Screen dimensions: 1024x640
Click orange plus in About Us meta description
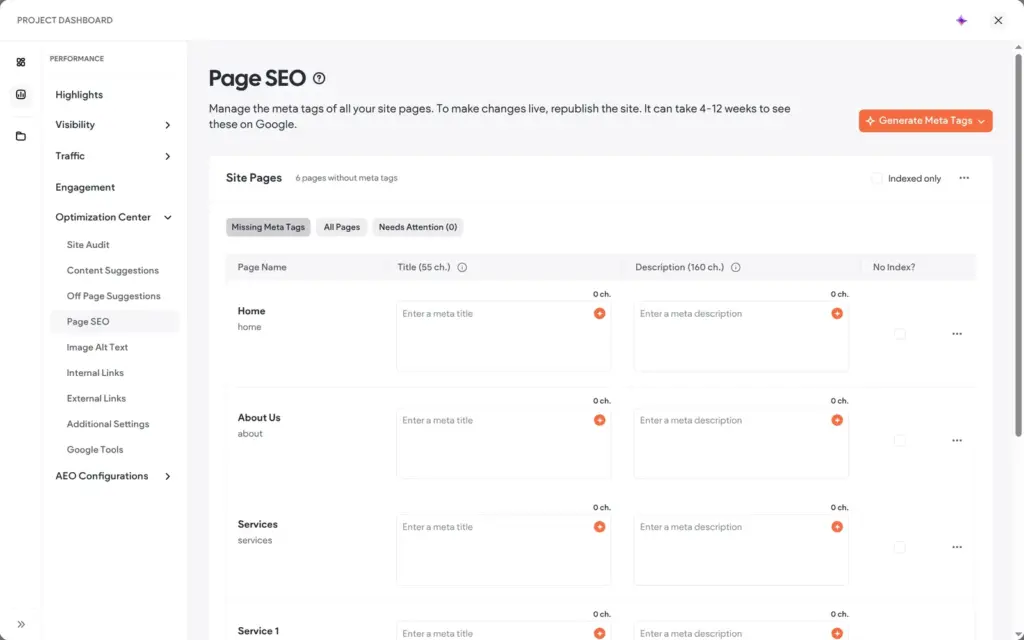tap(837, 420)
